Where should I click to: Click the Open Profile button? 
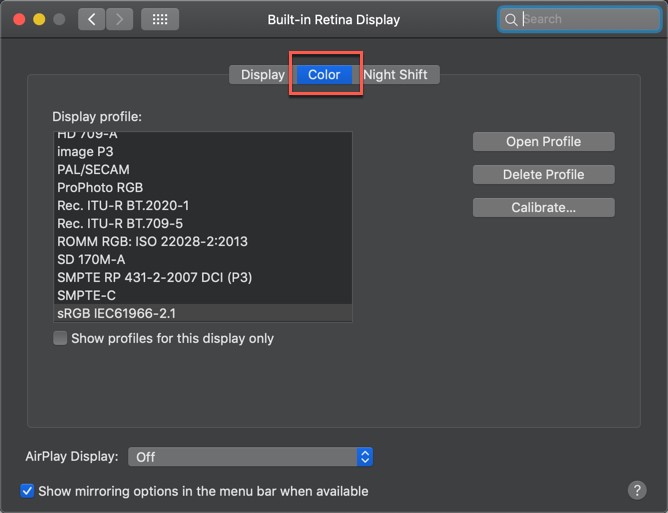point(544,141)
